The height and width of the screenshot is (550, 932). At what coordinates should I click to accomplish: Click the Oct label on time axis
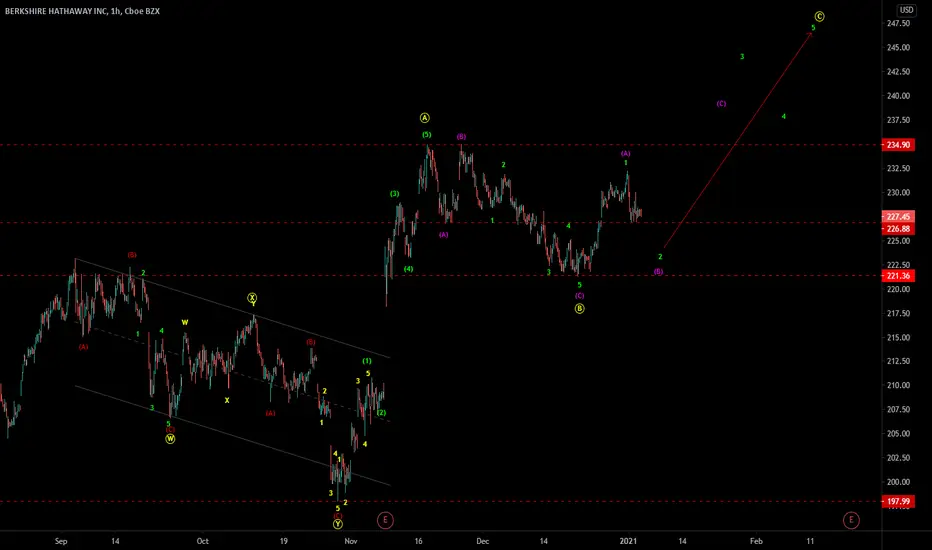[x=203, y=541]
